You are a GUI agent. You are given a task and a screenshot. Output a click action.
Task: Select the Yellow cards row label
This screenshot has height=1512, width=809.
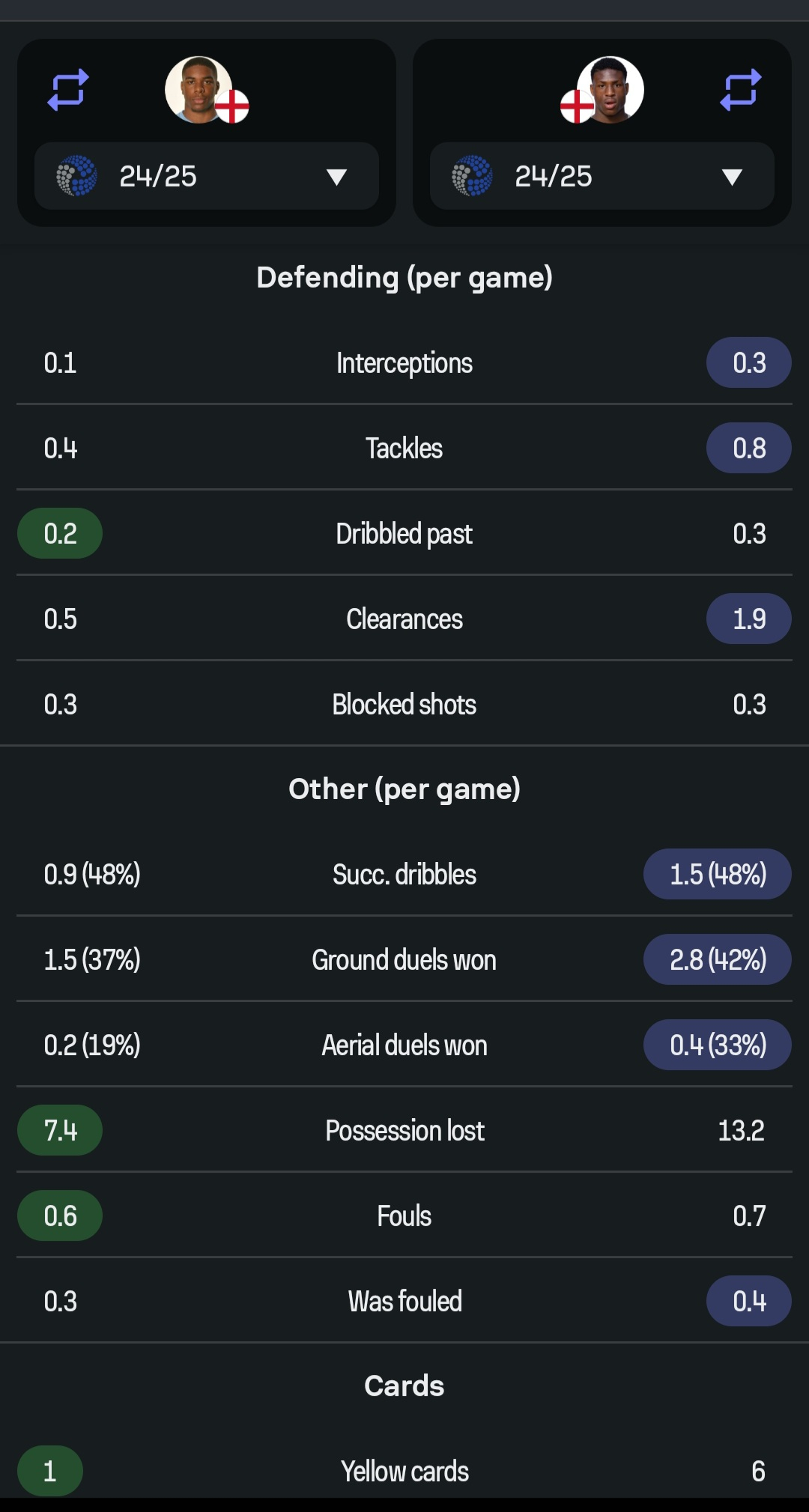(404, 1471)
